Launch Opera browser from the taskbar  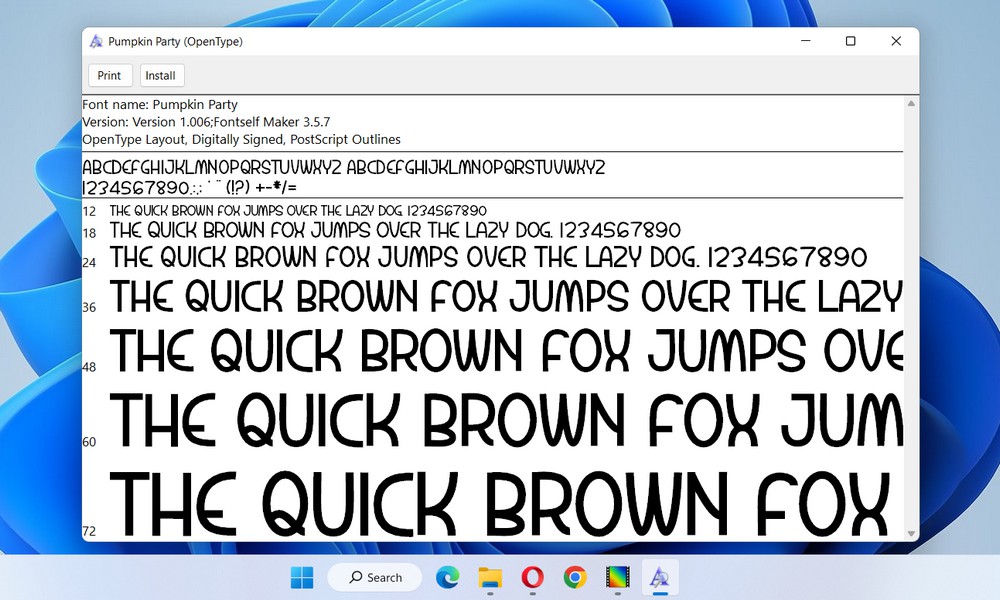[532, 577]
